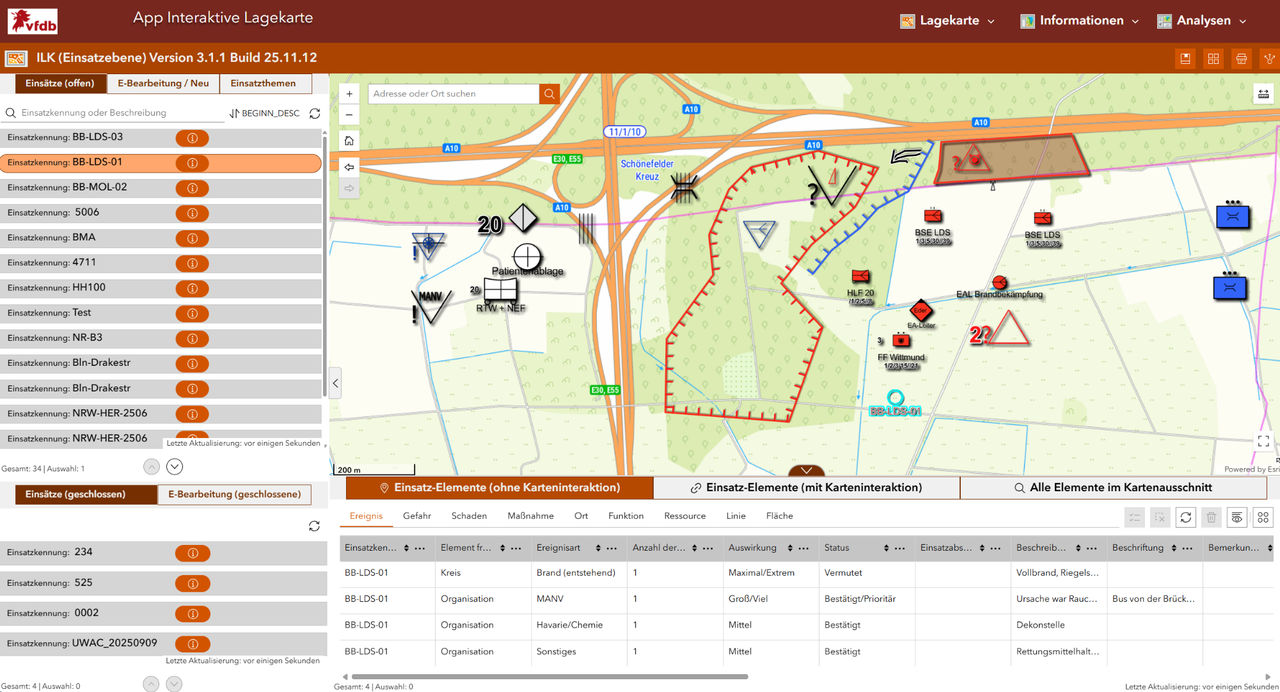Click the map home extent button

coord(349,141)
